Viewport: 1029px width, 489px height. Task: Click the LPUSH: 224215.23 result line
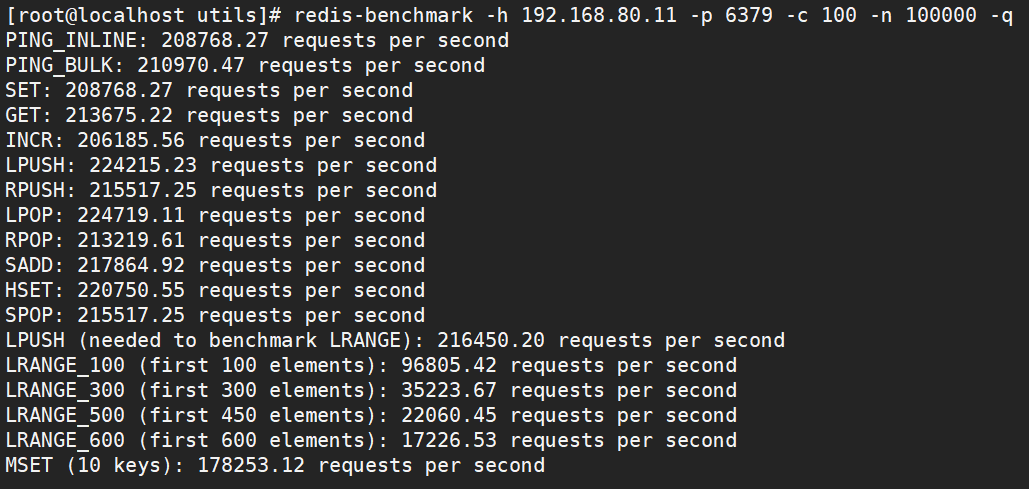point(221,165)
